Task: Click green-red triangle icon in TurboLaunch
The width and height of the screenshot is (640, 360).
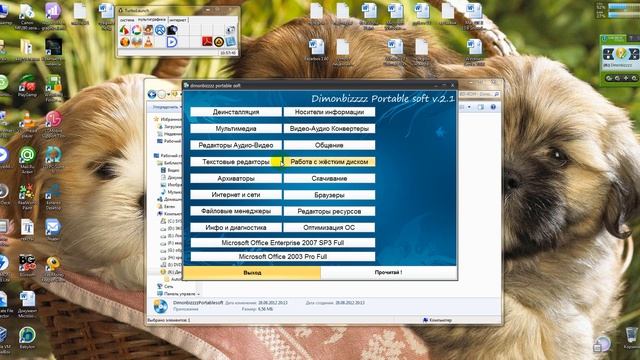Action: [124, 30]
